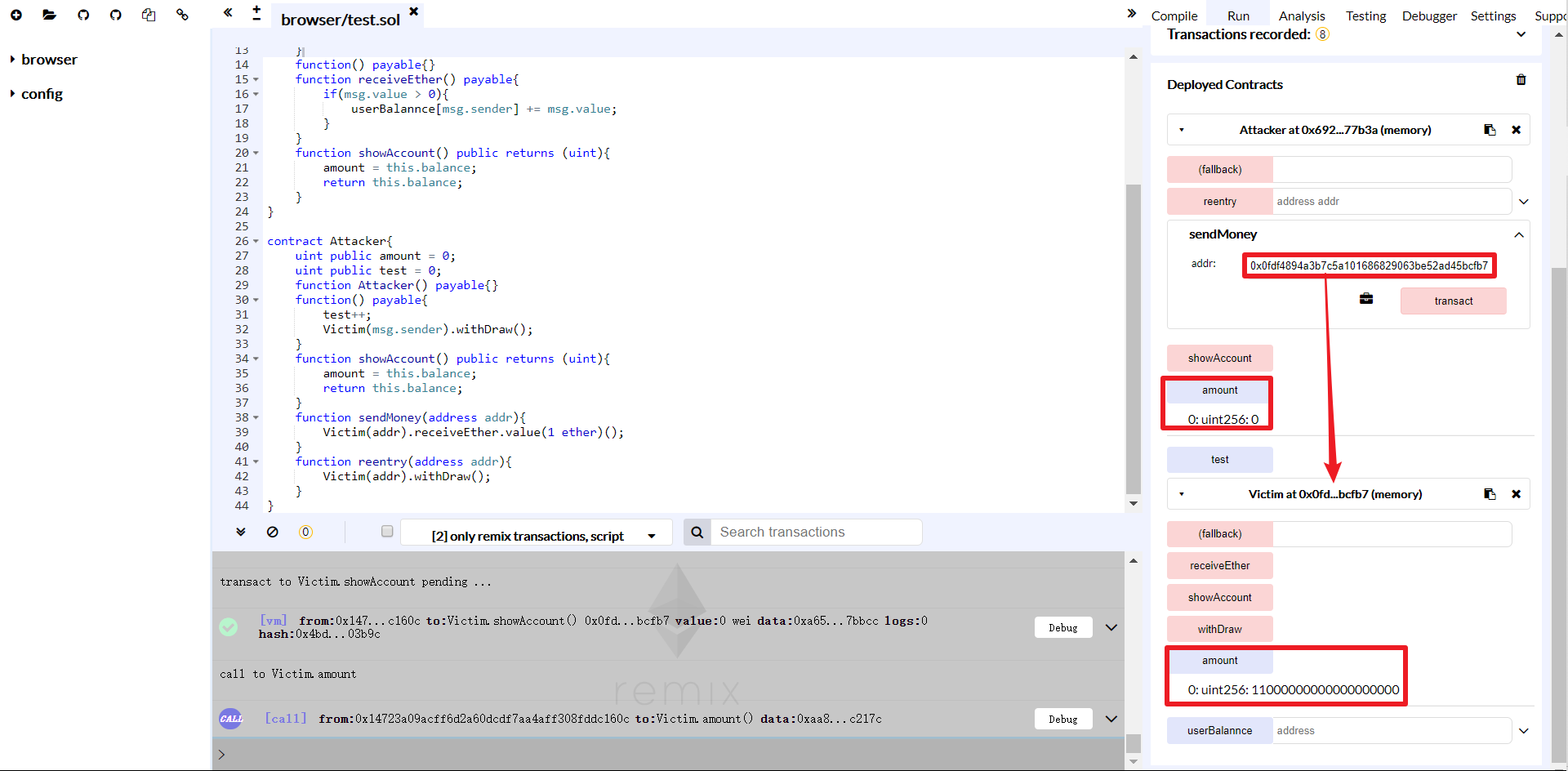Click the link/connect to localhost icon
Screen dimensions: 1568x771
(x=182, y=15)
